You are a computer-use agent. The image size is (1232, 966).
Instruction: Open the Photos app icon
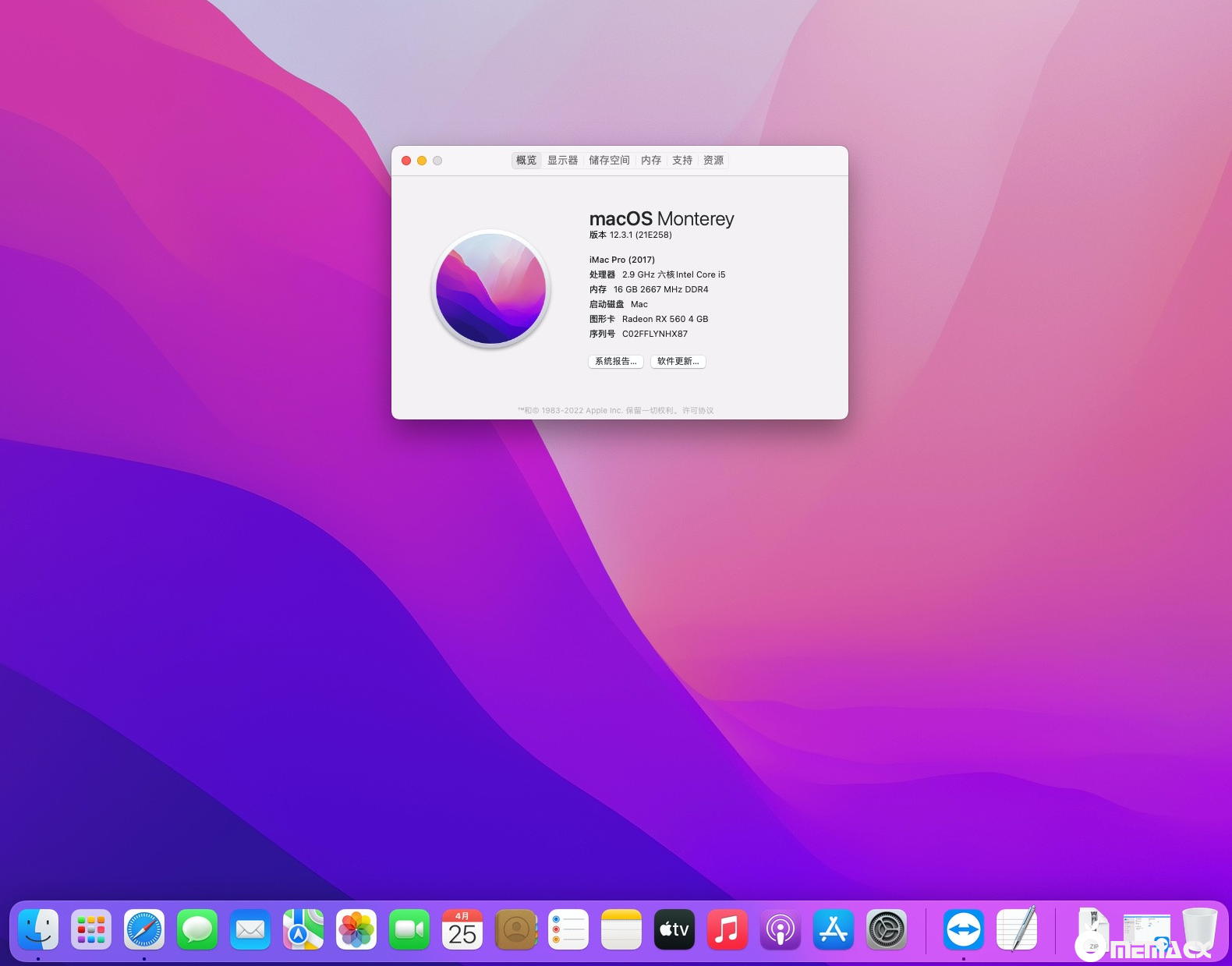click(356, 929)
